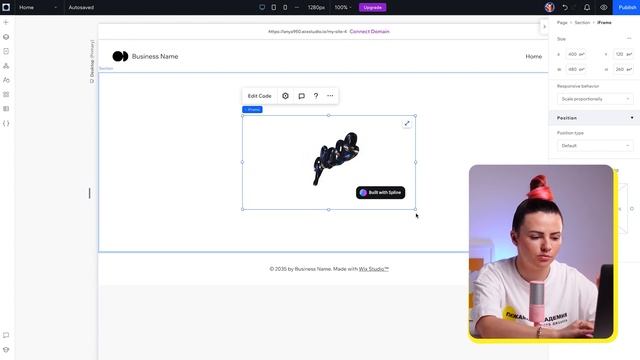Open the 100% zoom dropdown

pyautogui.click(x=342, y=7)
